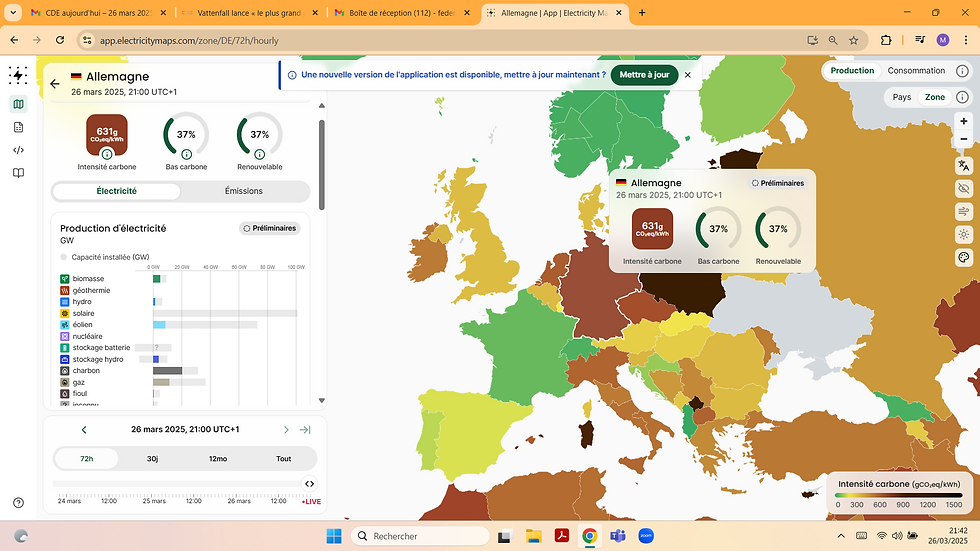Open the documentation book sidebar icon
This screenshot has width=980, height=551.
[18, 173]
